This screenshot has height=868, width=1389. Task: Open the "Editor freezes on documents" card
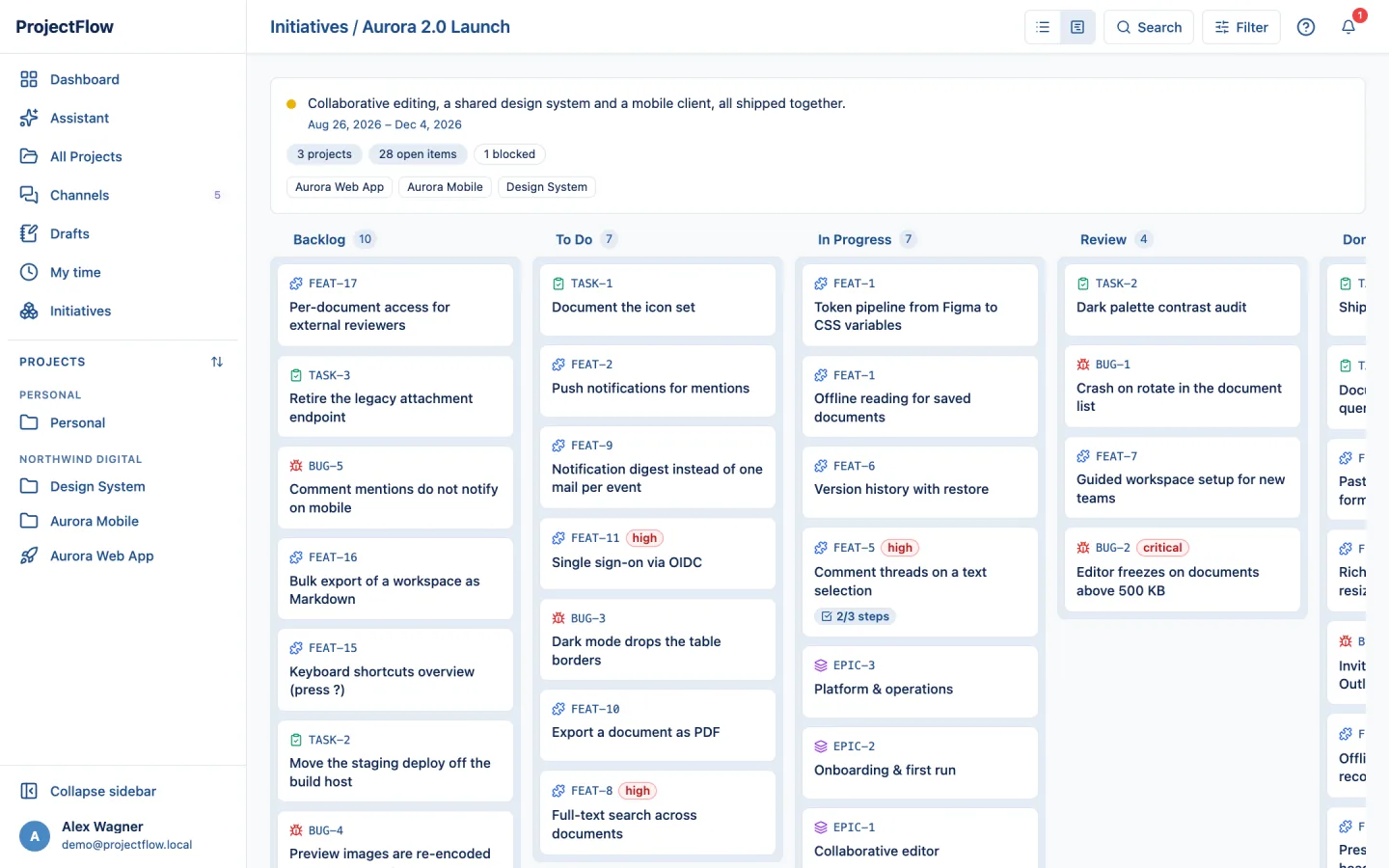click(1183, 570)
